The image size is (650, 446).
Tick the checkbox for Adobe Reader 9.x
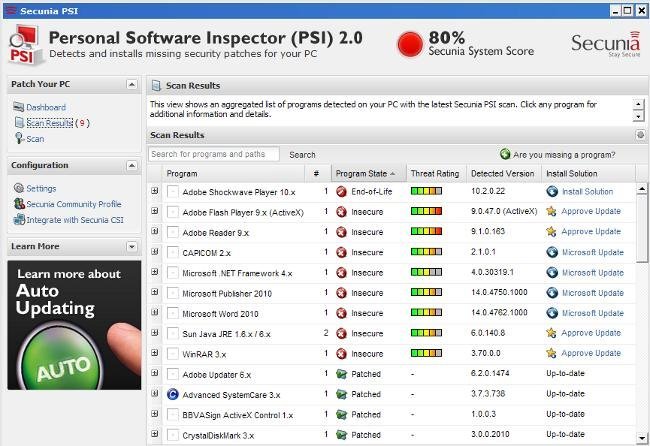[172, 232]
